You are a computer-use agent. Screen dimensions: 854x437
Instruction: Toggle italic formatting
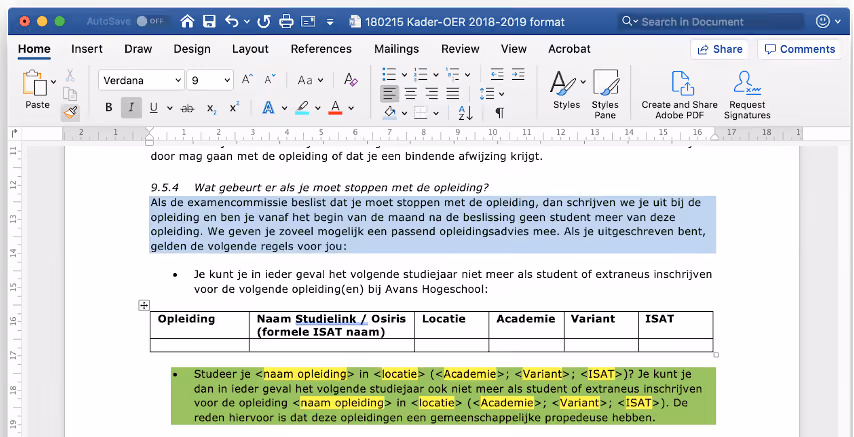131,108
